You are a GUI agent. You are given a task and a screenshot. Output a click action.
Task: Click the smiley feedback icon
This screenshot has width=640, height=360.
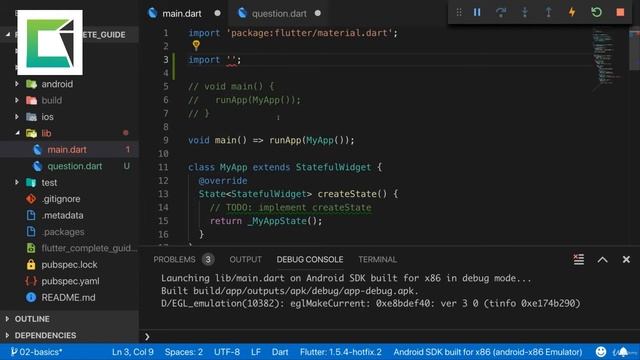(x=601, y=352)
